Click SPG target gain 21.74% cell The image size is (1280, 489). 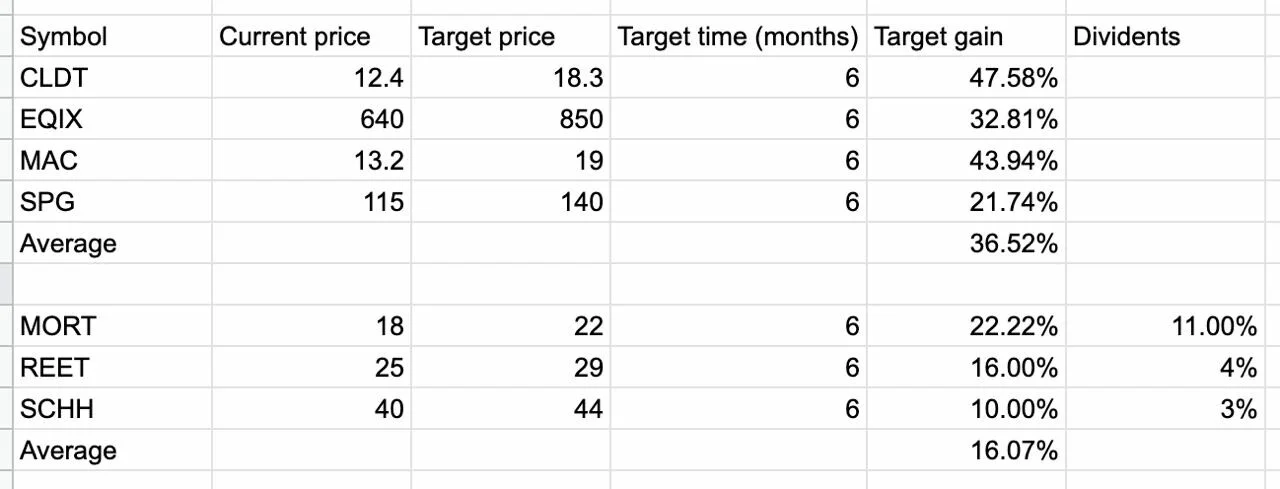(966, 201)
